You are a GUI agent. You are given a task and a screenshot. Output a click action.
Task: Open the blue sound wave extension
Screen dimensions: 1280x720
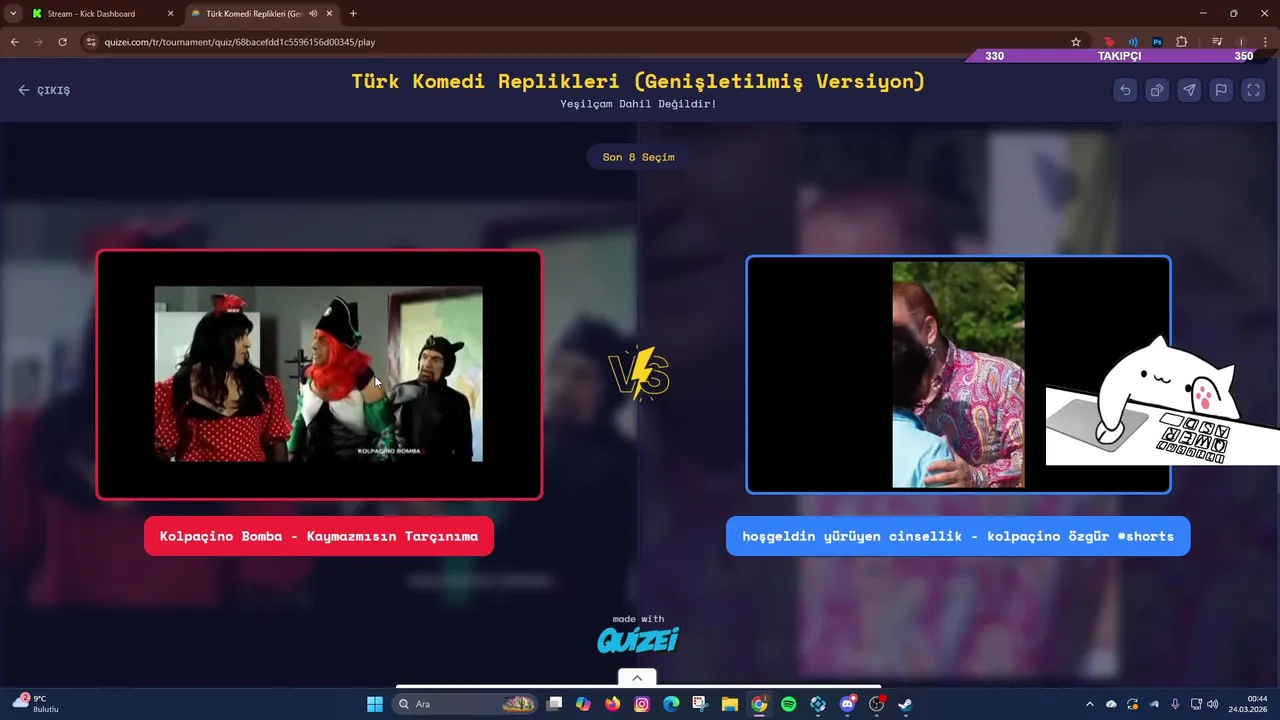coord(1133,42)
